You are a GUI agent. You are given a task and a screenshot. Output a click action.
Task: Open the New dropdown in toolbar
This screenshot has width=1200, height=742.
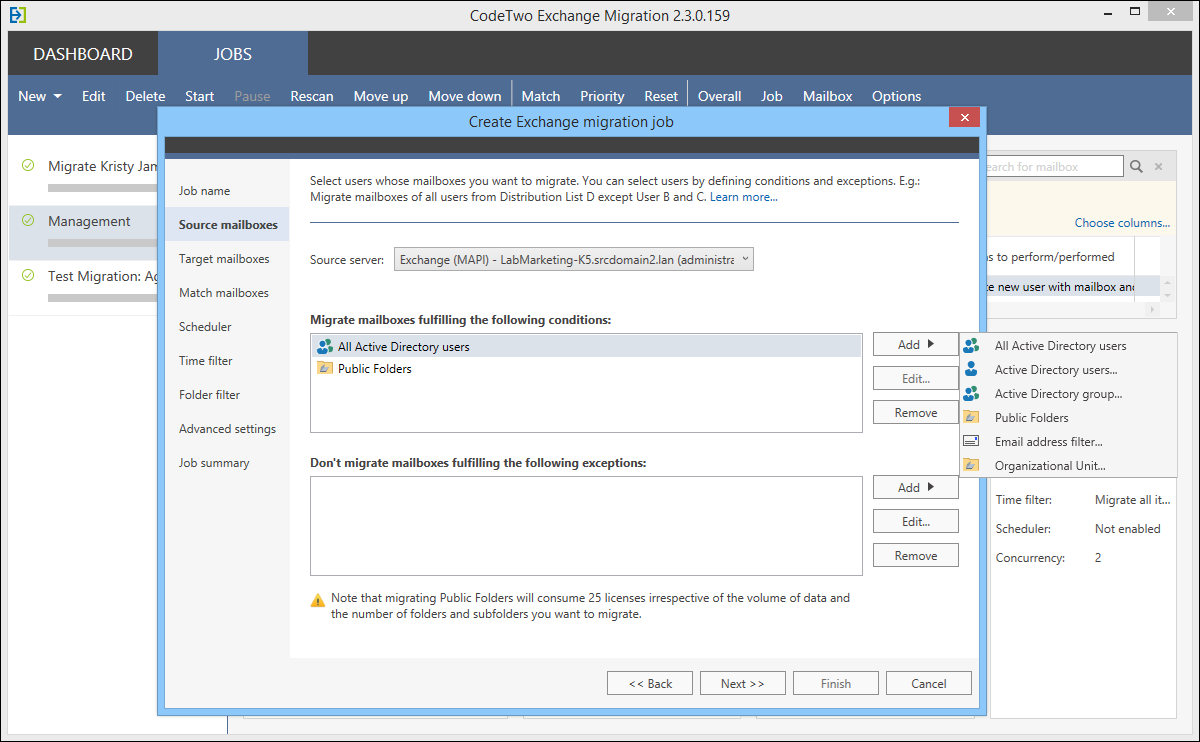40,96
